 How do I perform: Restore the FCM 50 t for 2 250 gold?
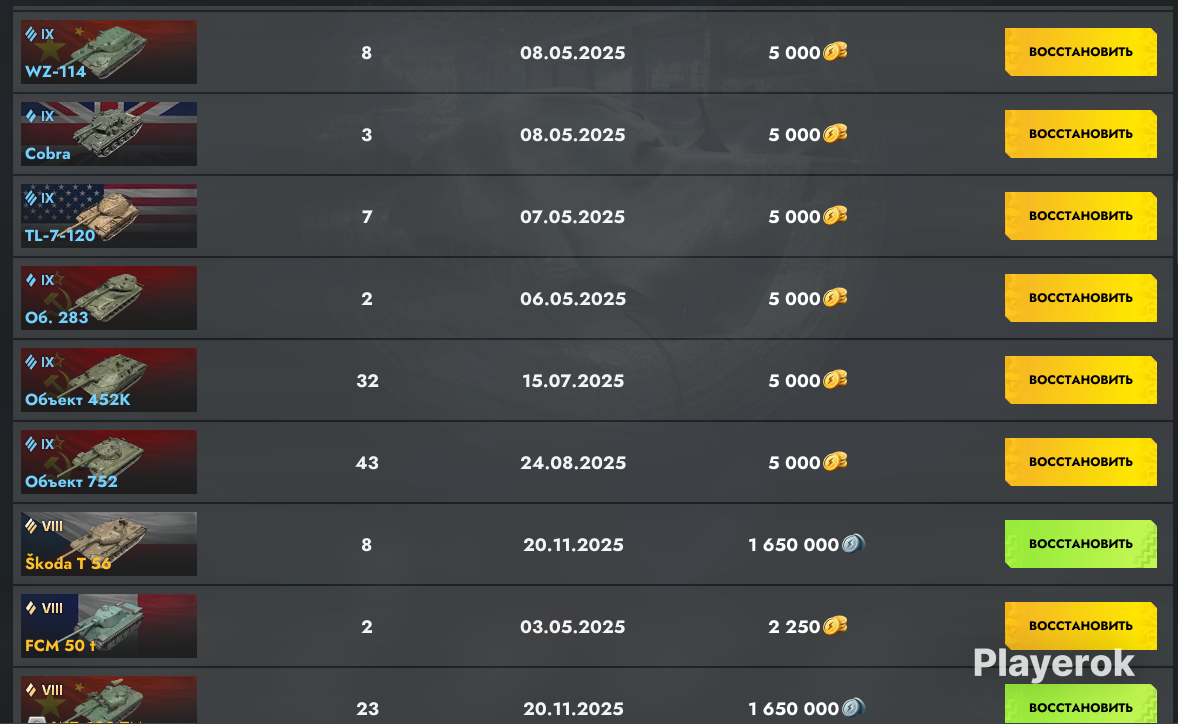click(1080, 626)
